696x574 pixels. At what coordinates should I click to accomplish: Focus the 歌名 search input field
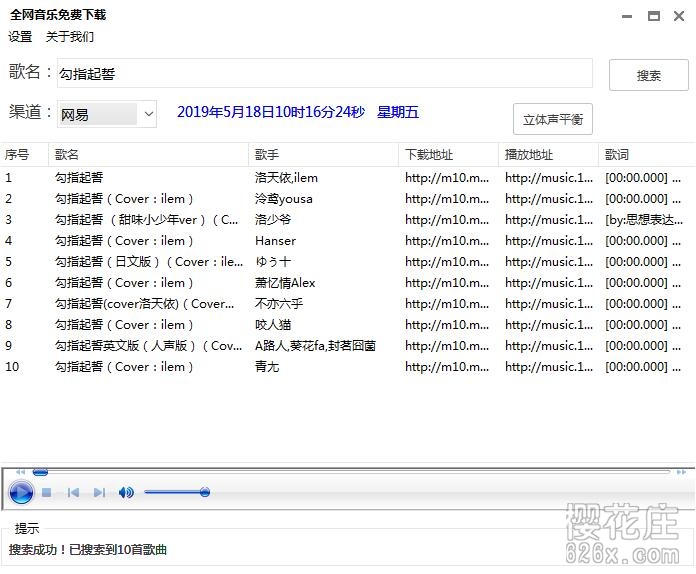325,73
